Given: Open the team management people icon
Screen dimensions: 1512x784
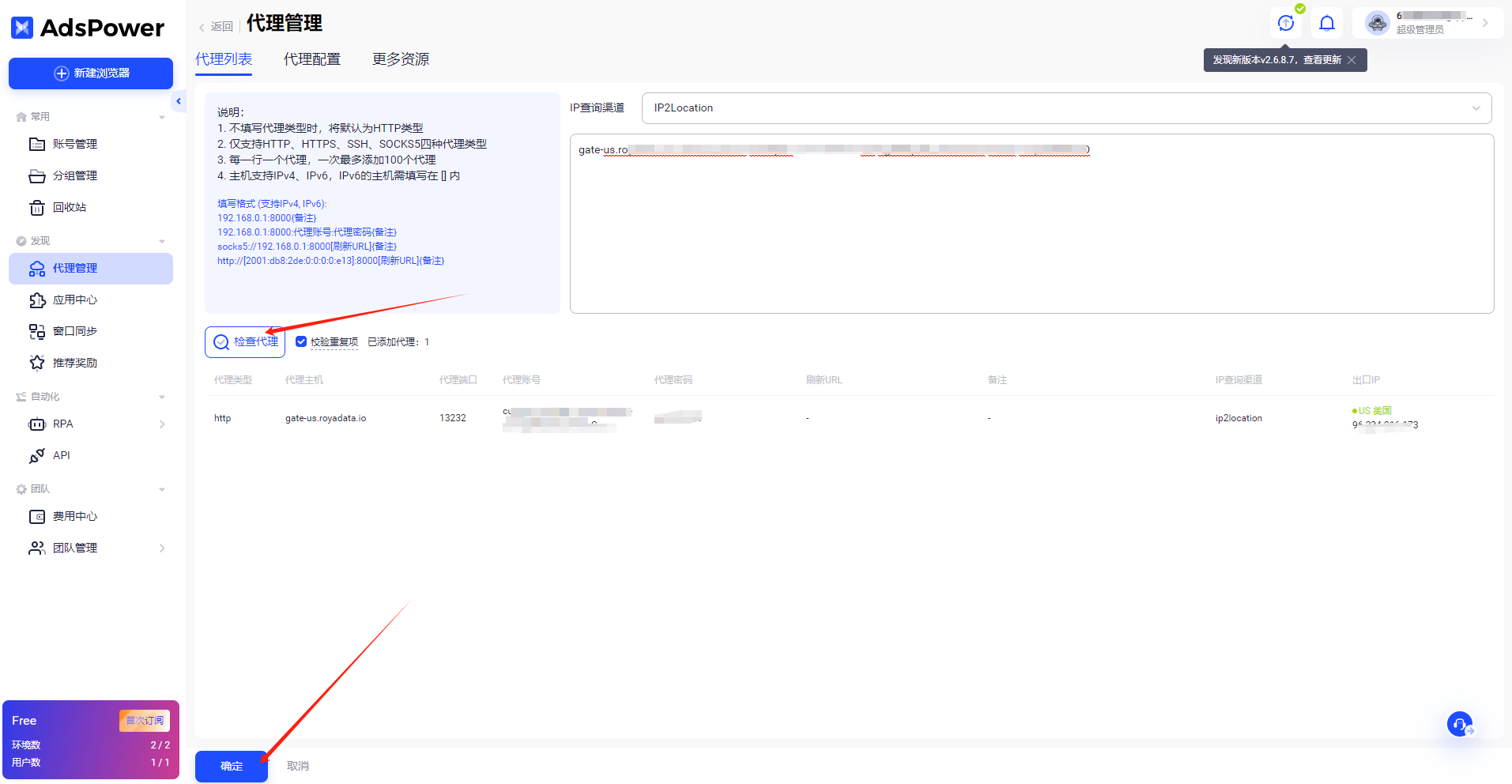Looking at the screenshot, I should tap(37, 548).
